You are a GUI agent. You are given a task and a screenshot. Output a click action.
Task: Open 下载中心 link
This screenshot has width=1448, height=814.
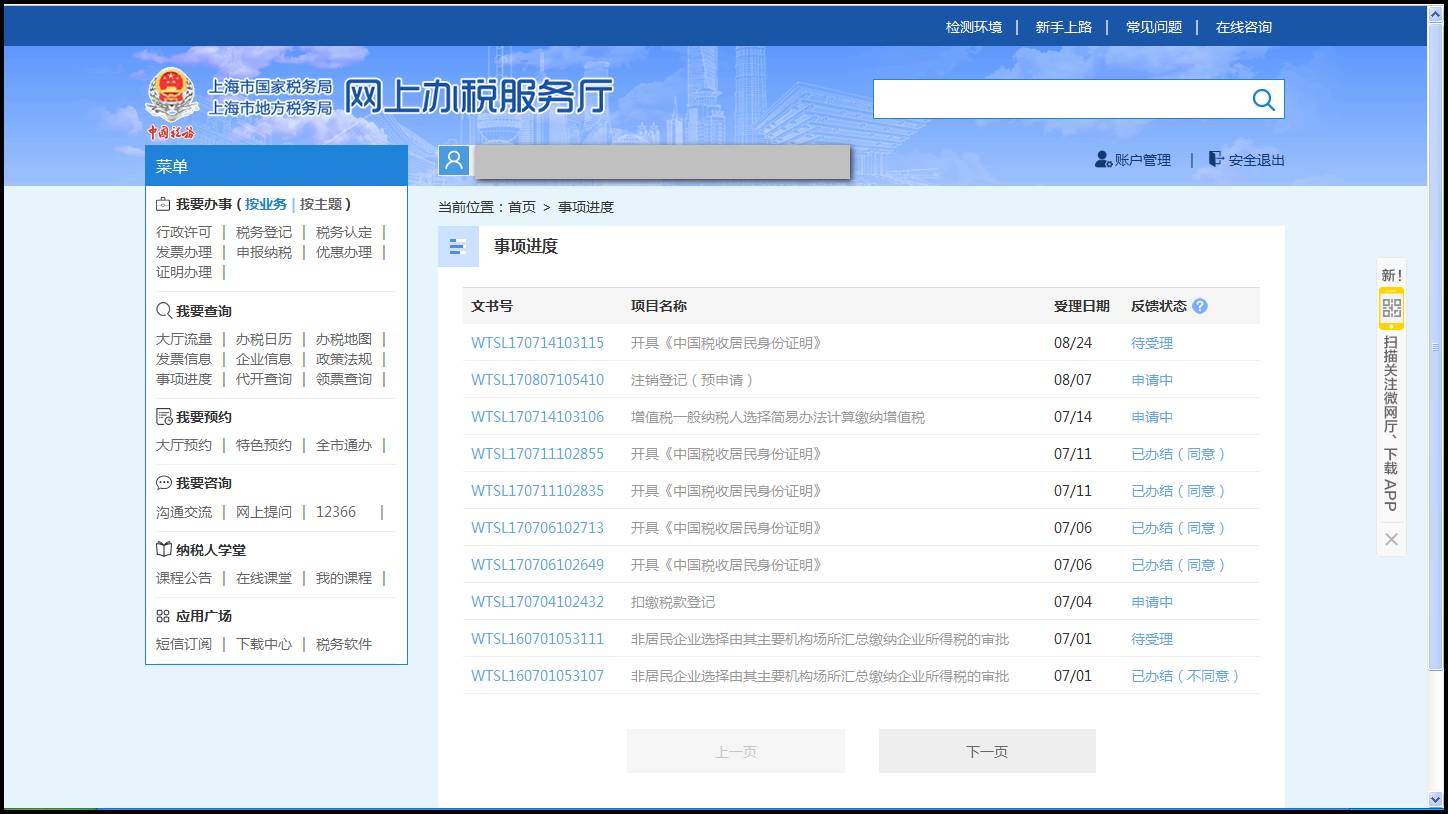264,644
